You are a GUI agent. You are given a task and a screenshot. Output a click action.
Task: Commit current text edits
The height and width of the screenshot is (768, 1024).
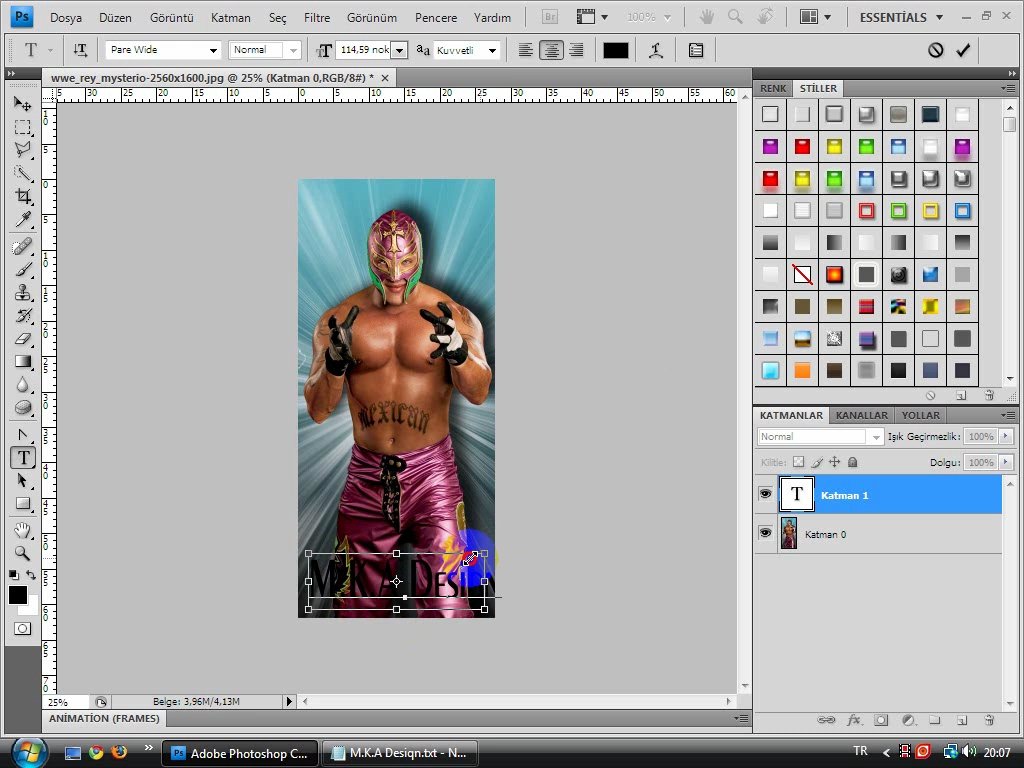pos(963,50)
